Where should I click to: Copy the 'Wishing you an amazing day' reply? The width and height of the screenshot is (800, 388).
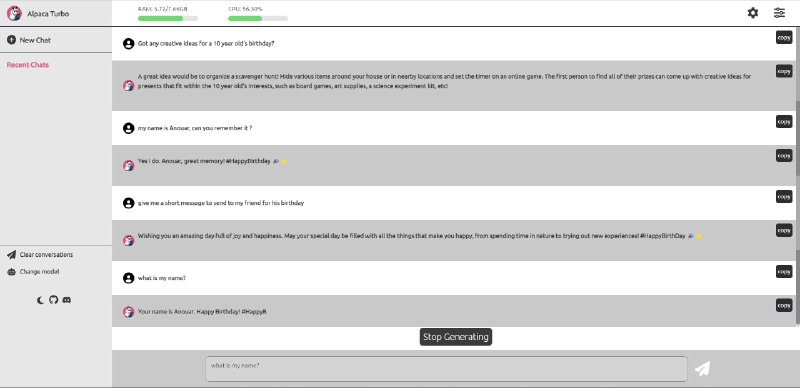point(784,230)
